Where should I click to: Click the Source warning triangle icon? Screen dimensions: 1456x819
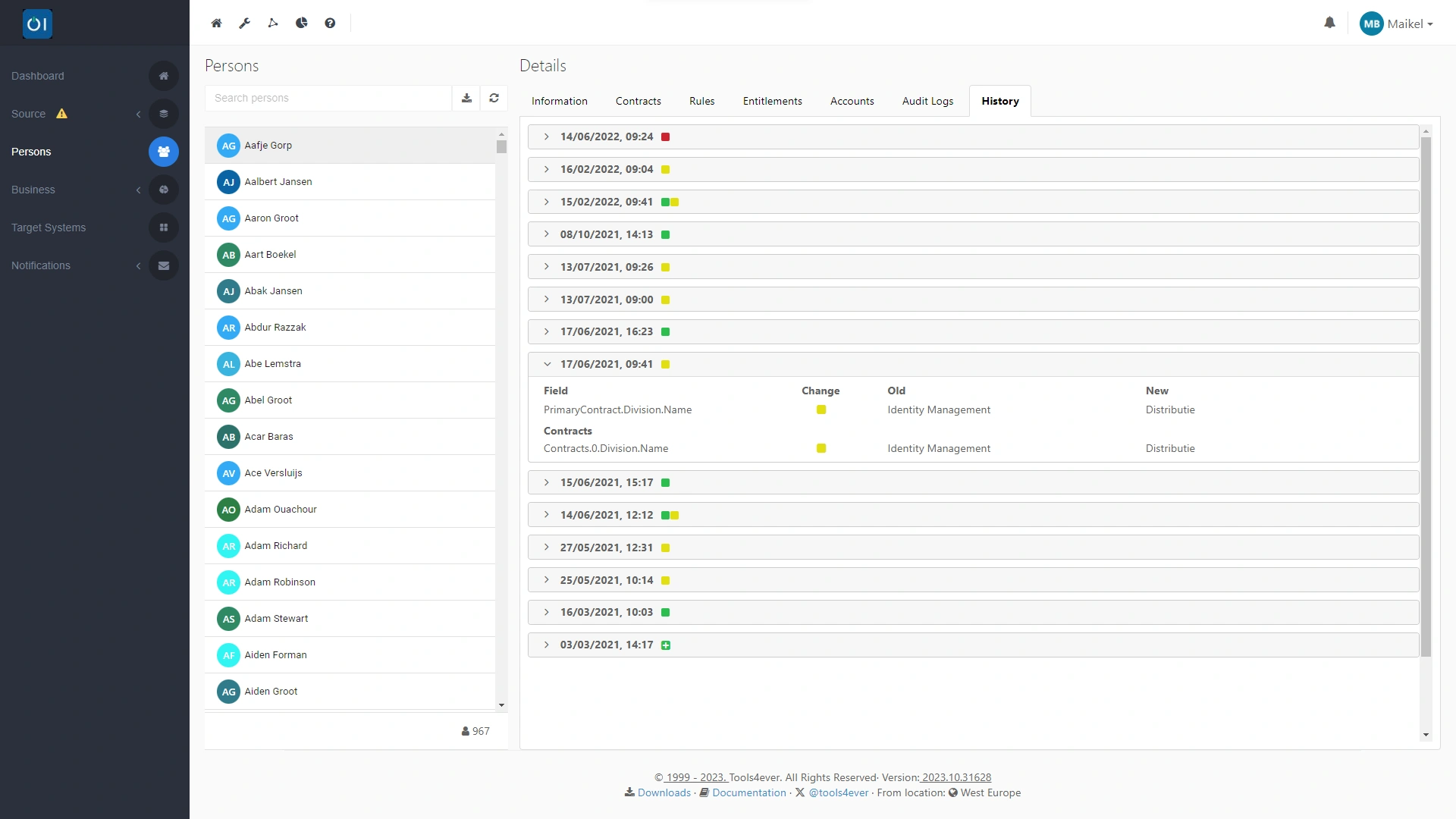(x=62, y=114)
